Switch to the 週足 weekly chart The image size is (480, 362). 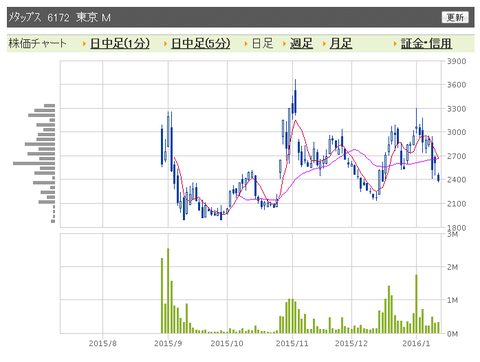(301, 43)
